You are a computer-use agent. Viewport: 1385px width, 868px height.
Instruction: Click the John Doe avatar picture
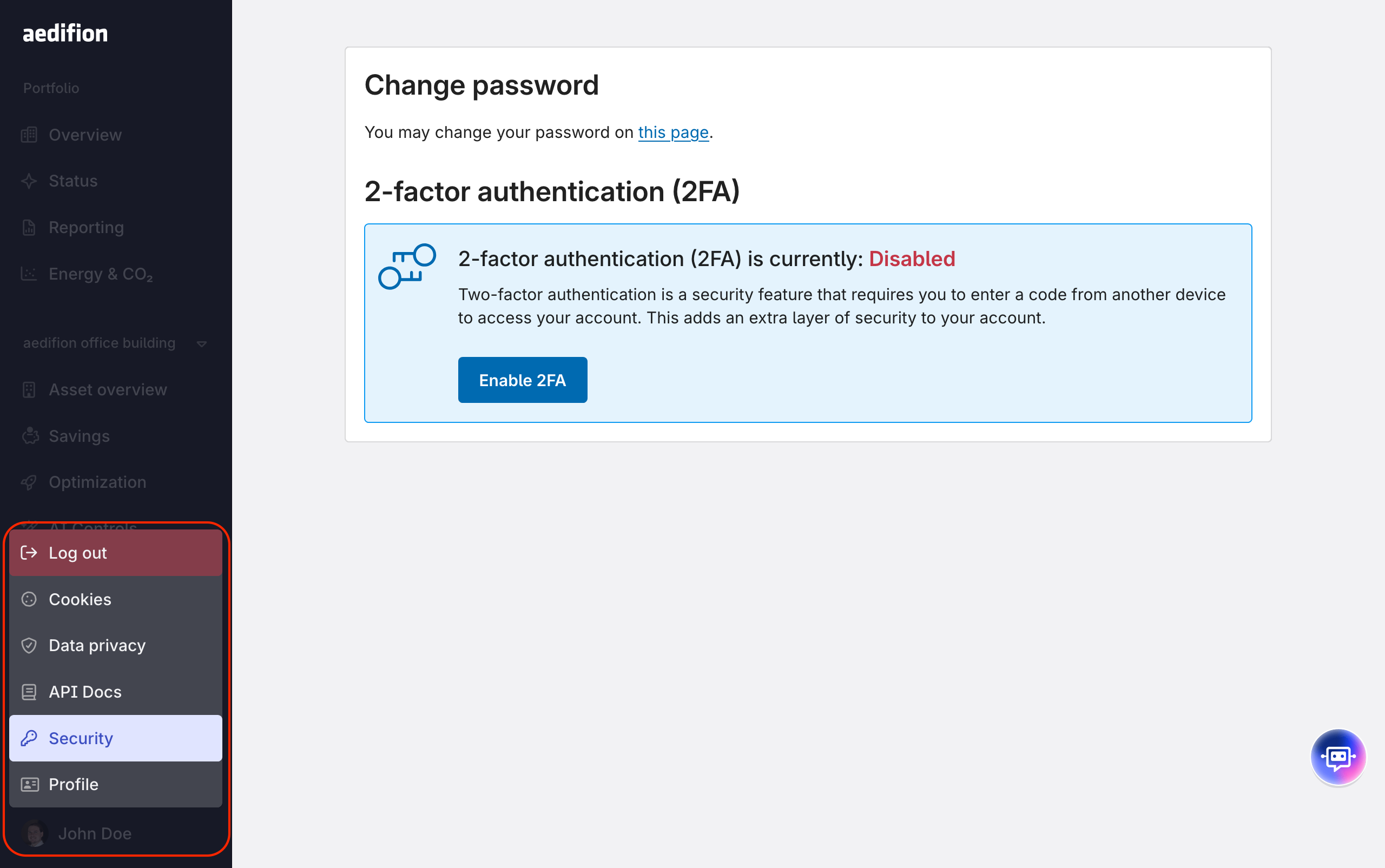click(35, 833)
